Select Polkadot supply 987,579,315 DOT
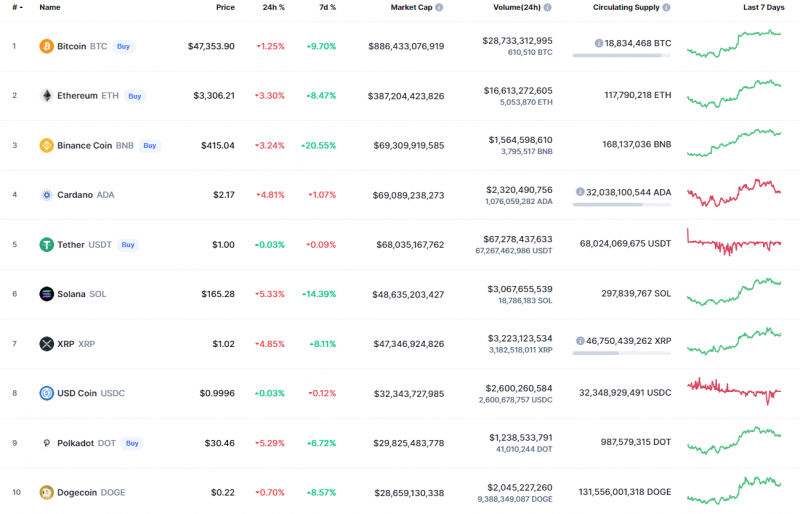This screenshot has height=514, width=800. point(636,442)
